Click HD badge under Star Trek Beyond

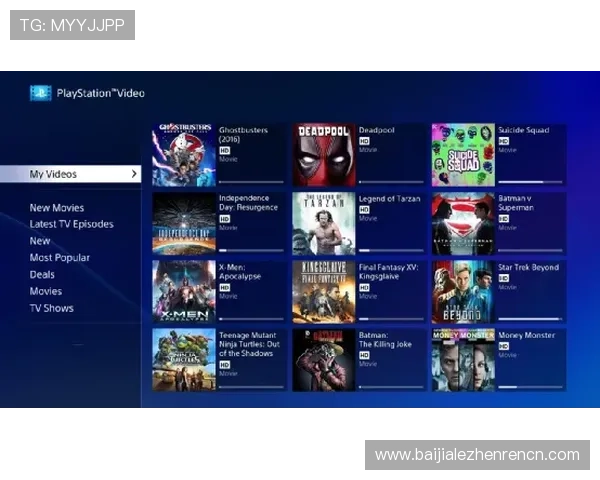[504, 278]
